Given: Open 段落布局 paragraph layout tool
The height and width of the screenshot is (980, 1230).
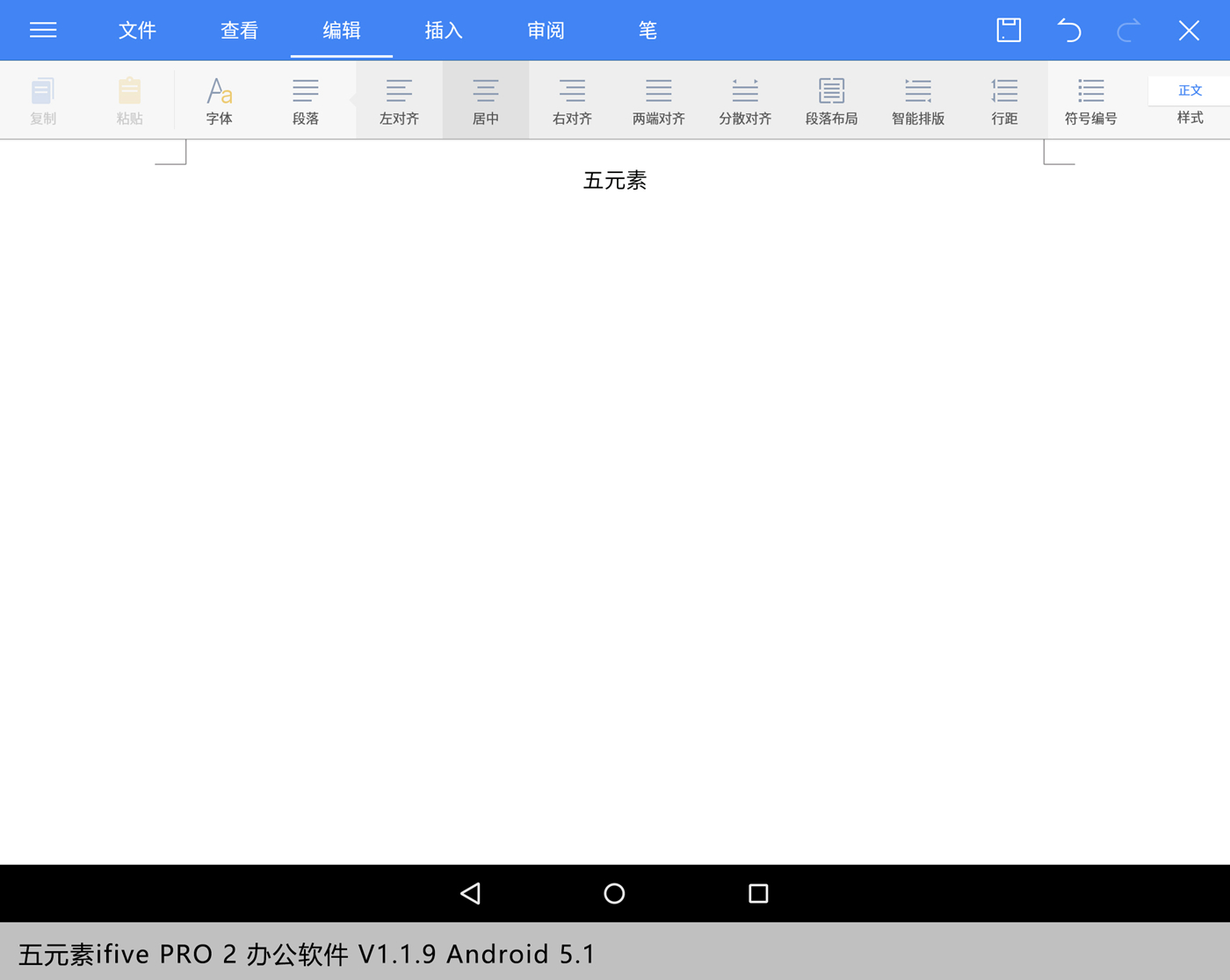Looking at the screenshot, I should [x=831, y=99].
